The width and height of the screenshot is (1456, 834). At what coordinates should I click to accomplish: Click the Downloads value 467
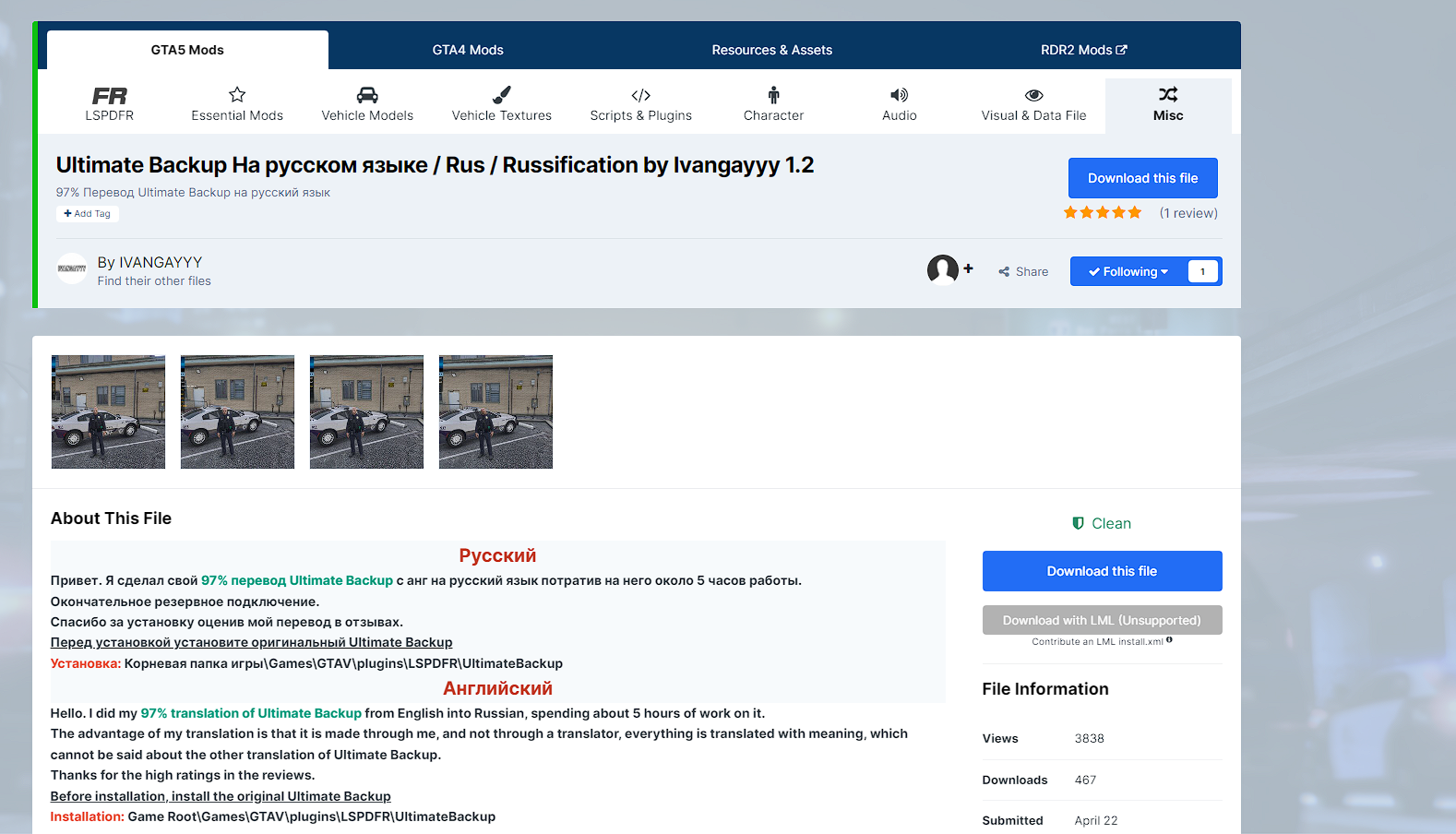(1085, 780)
